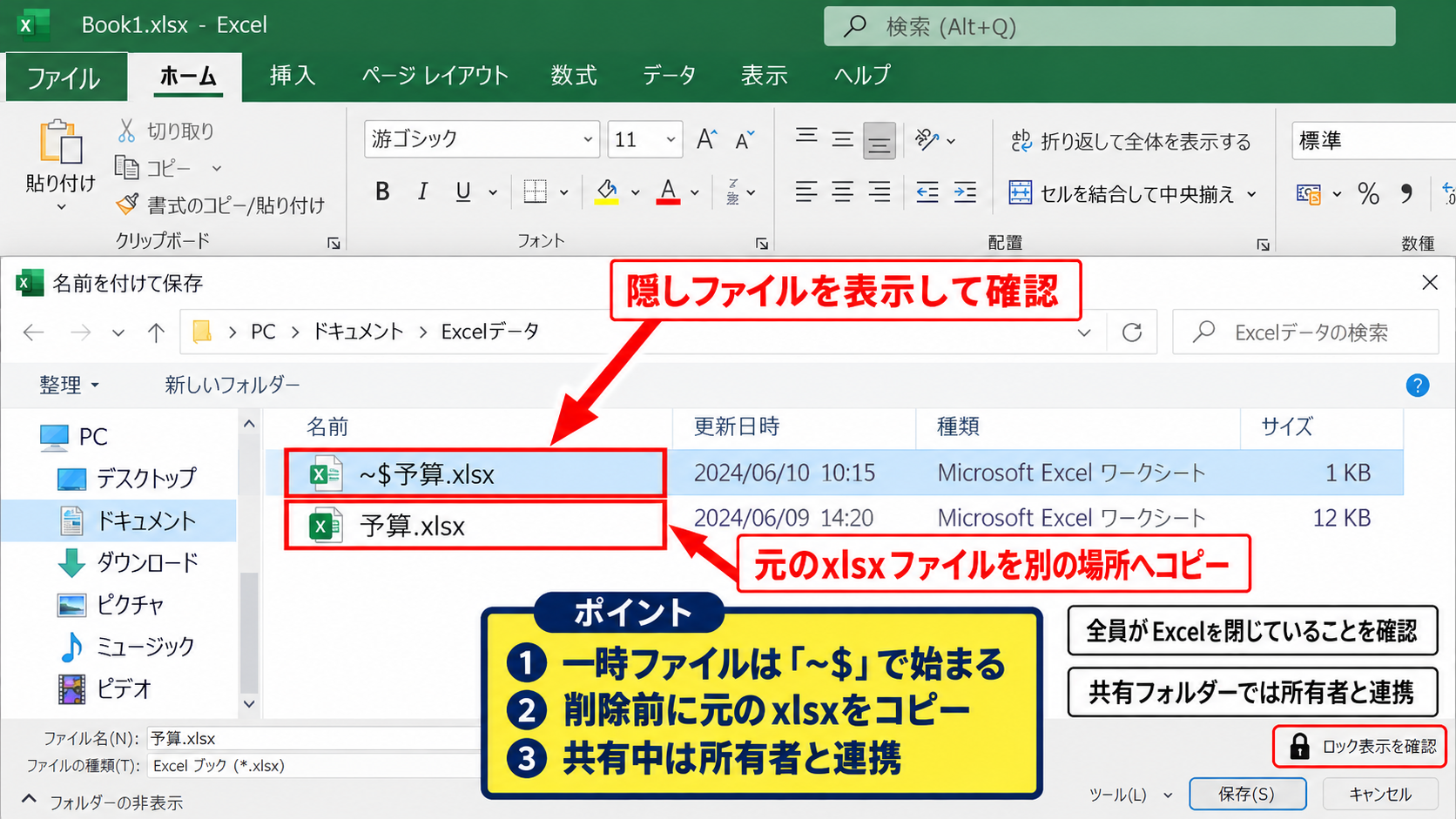Screen dimensions: 1456x819
Task: Switch to the 挿入 ribbon tab
Action: click(292, 76)
